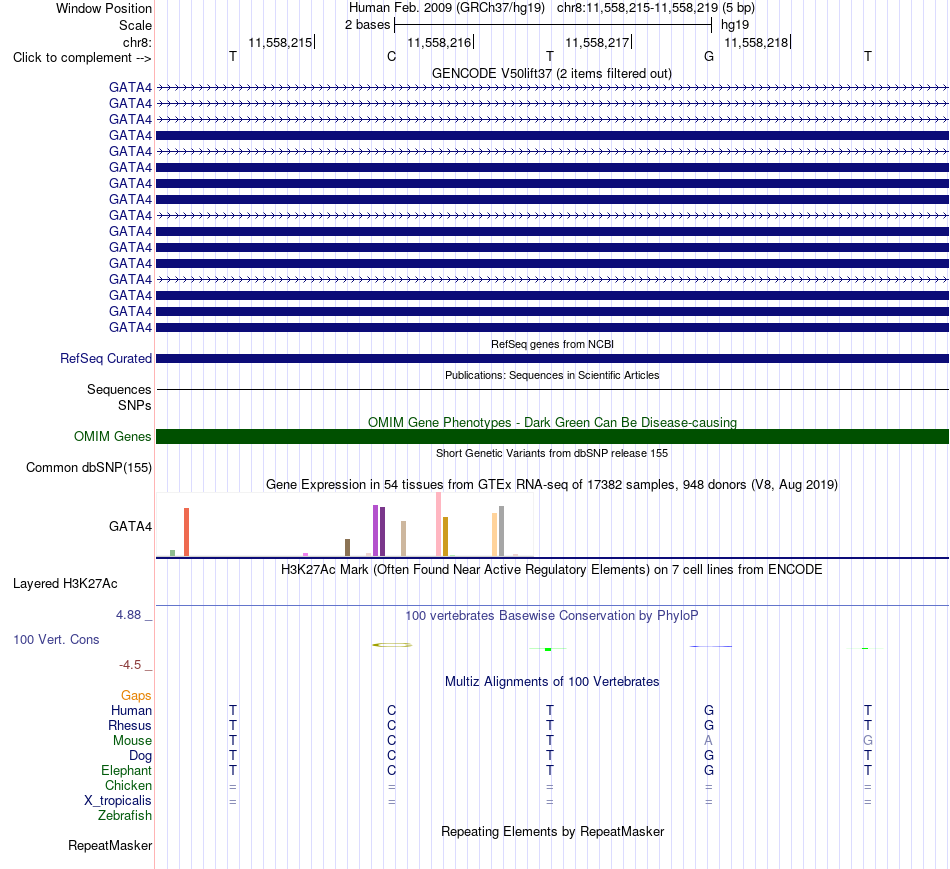The width and height of the screenshot is (950, 869).
Task: Click the GATA4 label beside the GTEx bar chart
Action: [x=130, y=526]
